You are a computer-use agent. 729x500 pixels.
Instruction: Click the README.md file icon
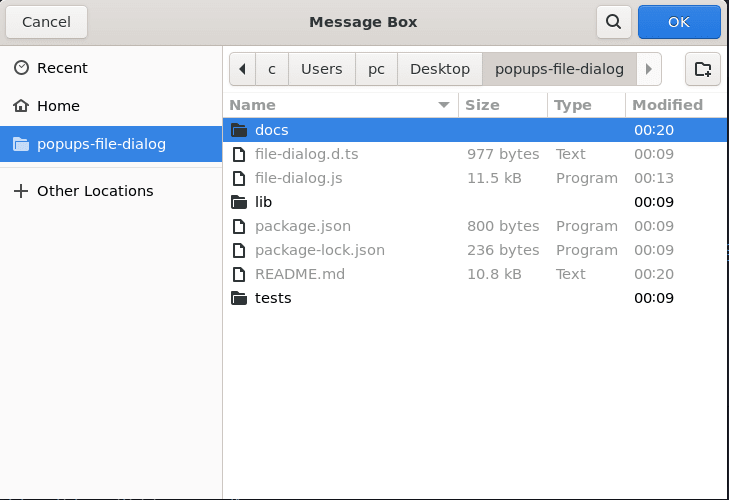tap(239, 274)
